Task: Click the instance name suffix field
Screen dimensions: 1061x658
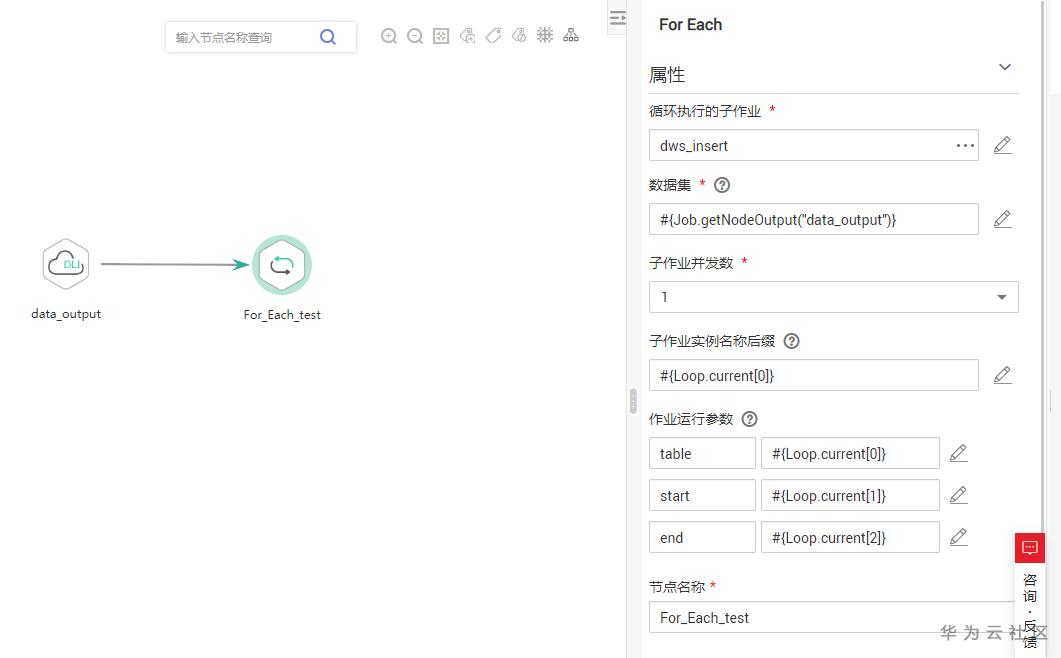Action: point(813,375)
